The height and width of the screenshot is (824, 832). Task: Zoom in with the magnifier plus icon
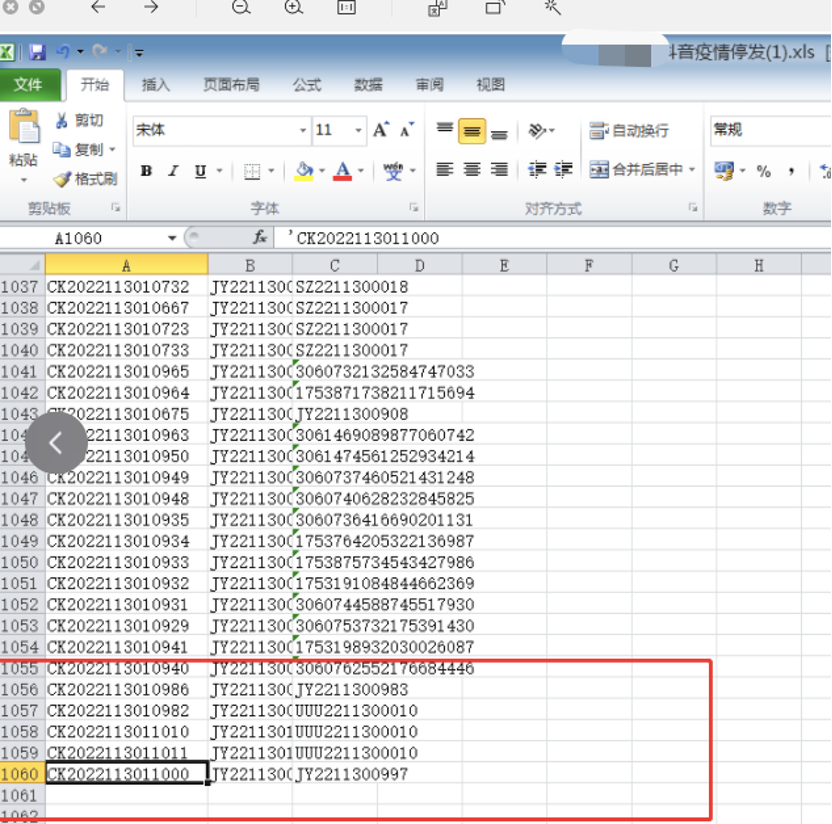pyautogui.click(x=293, y=7)
